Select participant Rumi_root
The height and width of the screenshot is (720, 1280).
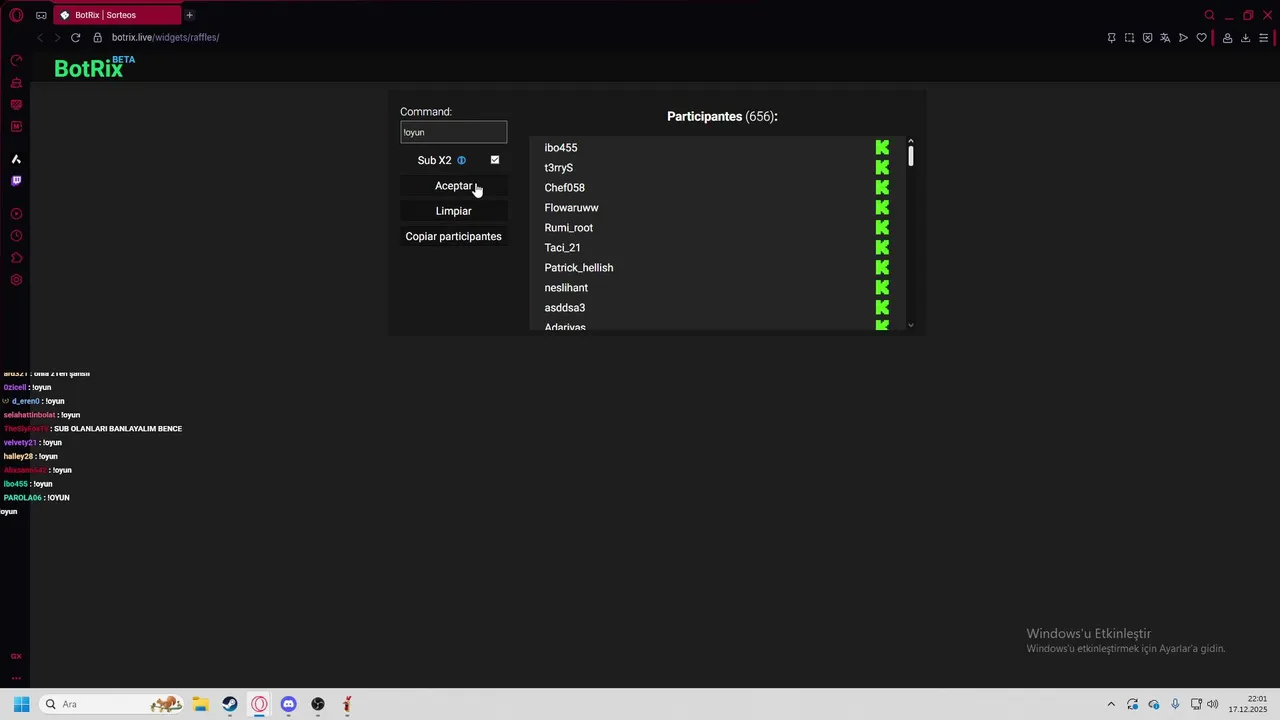(x=568, y=227)
